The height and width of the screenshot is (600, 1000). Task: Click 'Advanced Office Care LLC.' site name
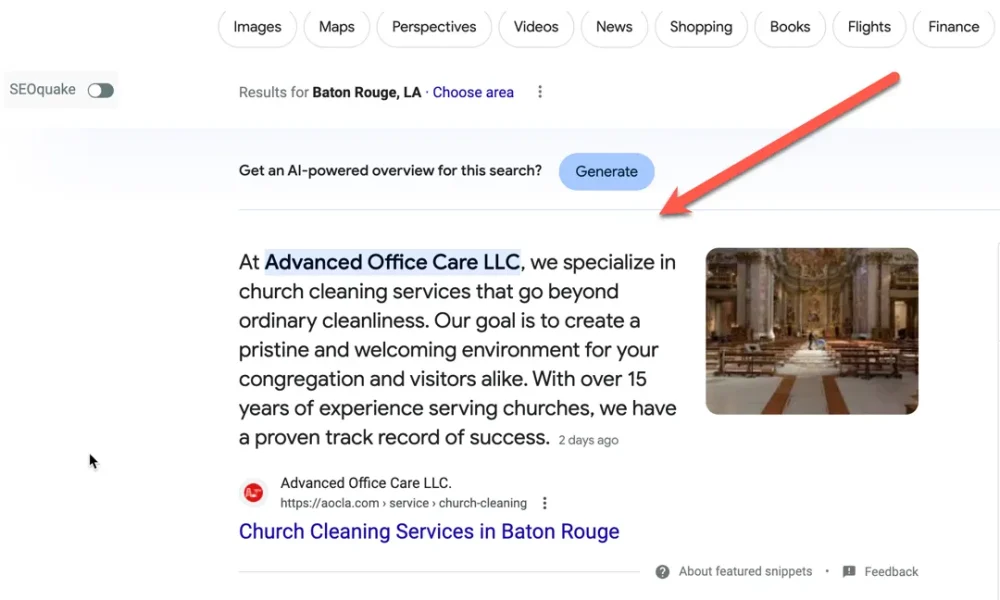pos(365,483)
